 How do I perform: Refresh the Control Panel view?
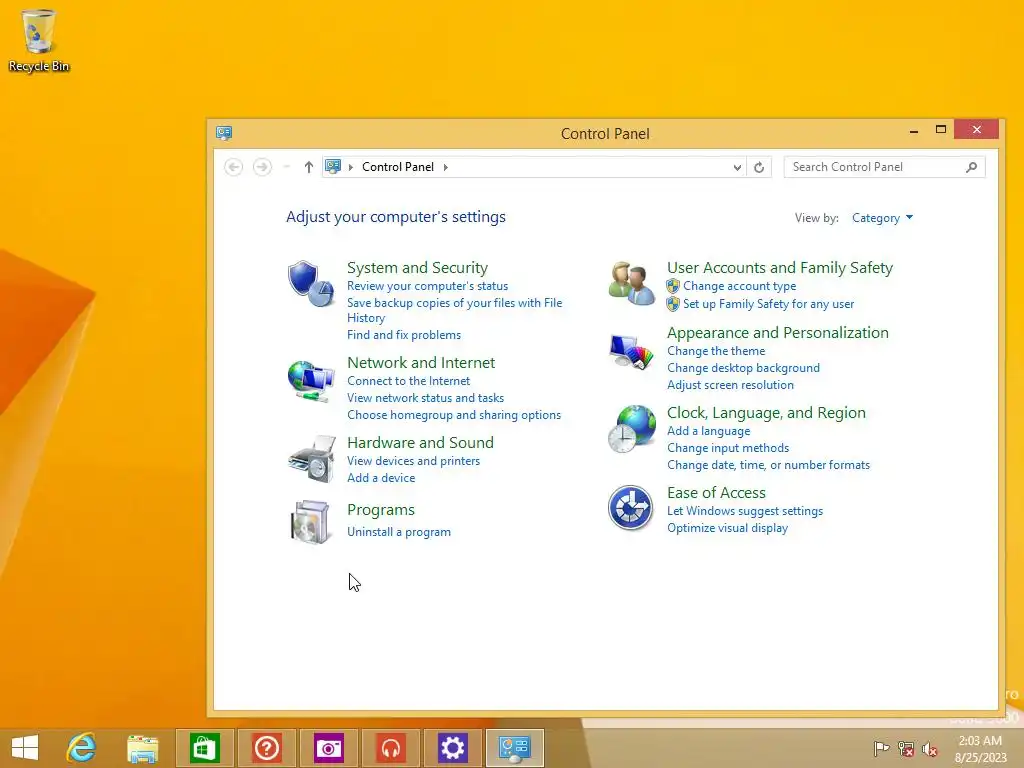(759, 167)
